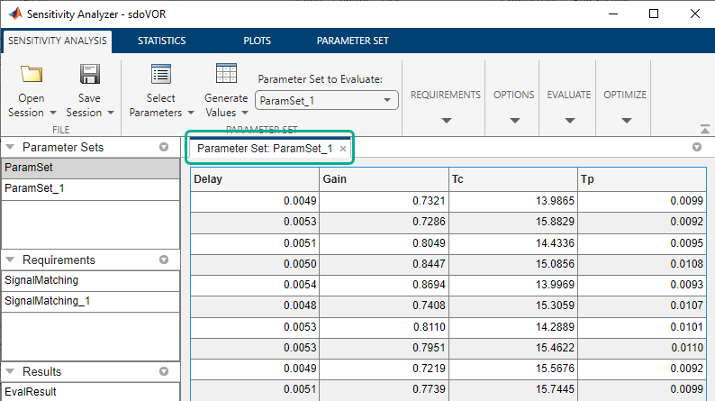Select EvalResult in Results list
Screen dimensions: 715x401
click(29, 392)
